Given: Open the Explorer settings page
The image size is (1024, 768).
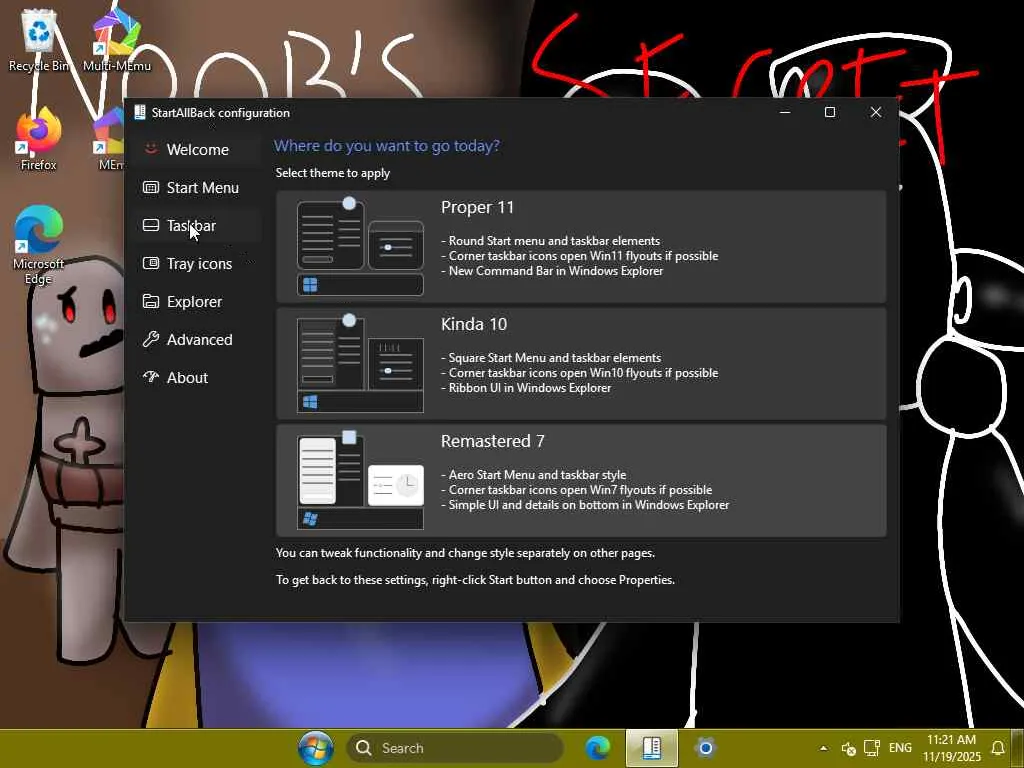Looking at the screenshot, I should (x=197, y=302).
